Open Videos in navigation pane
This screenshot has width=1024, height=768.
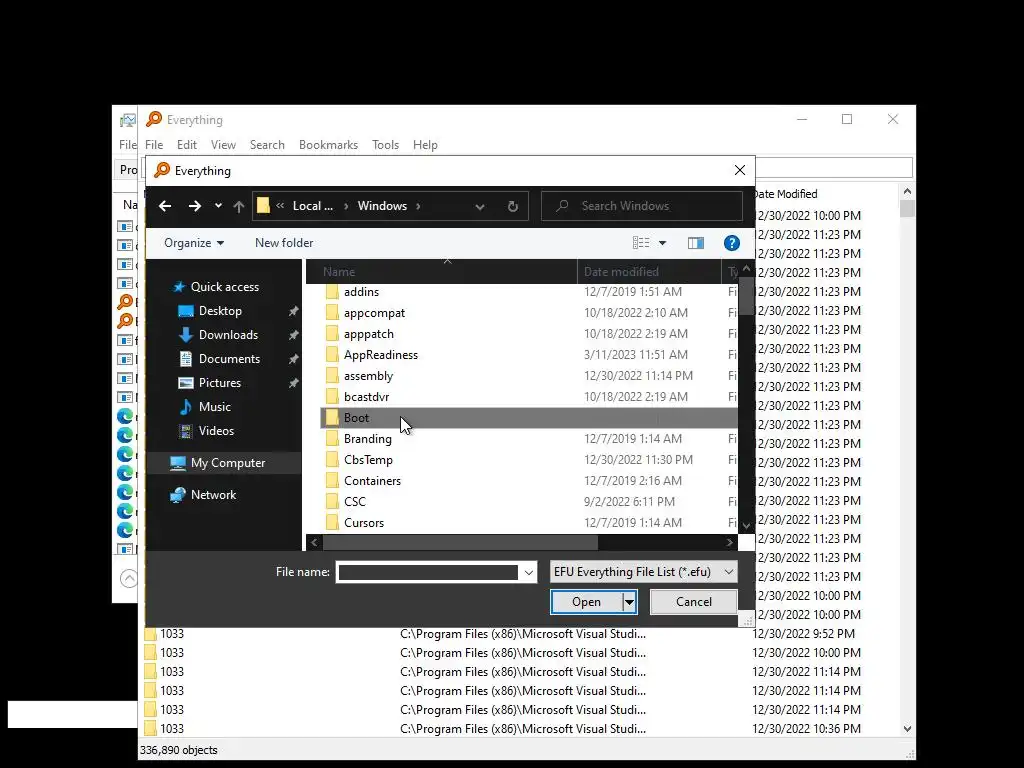216,431
